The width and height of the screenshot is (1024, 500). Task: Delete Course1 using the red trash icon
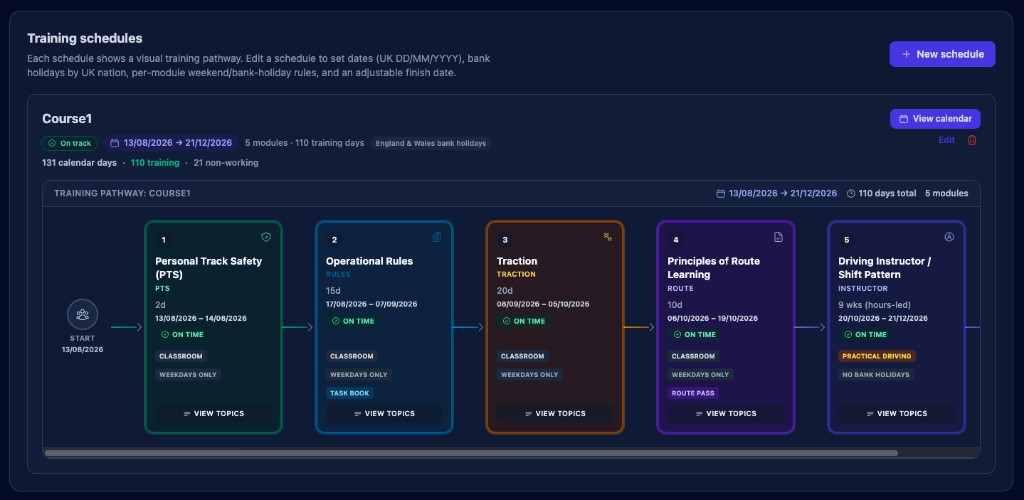[972, 140]
